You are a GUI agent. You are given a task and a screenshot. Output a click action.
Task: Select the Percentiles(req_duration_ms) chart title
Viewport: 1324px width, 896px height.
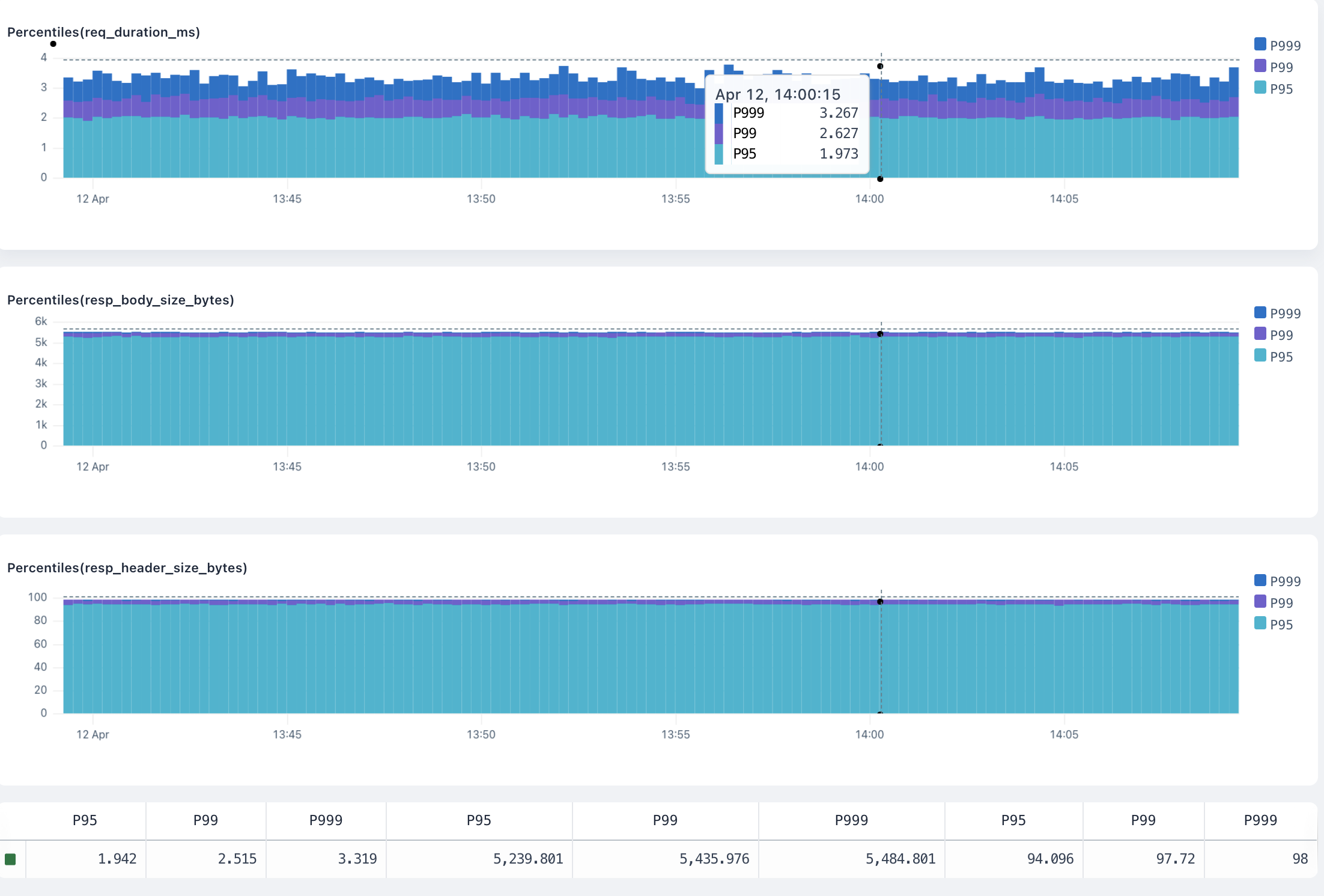click(x=105, y=32)
